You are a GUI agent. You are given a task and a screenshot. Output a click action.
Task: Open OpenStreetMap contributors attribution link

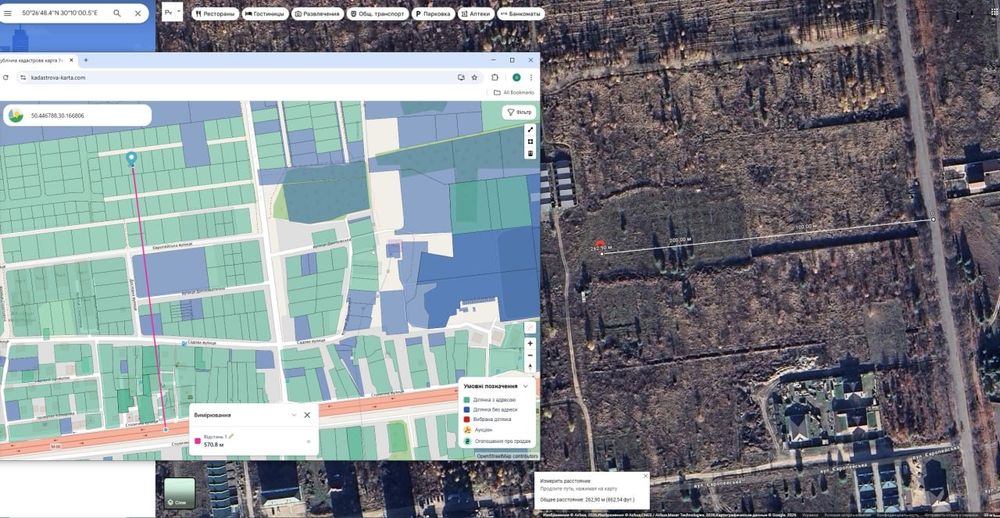(507, 456)
